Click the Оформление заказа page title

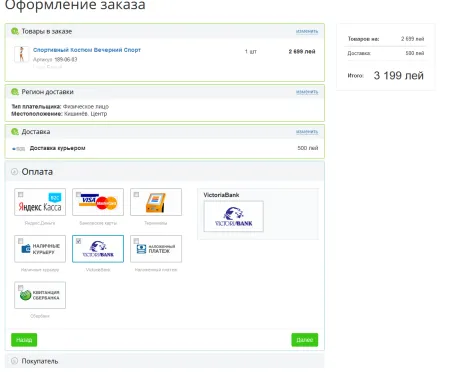(75, 5)
